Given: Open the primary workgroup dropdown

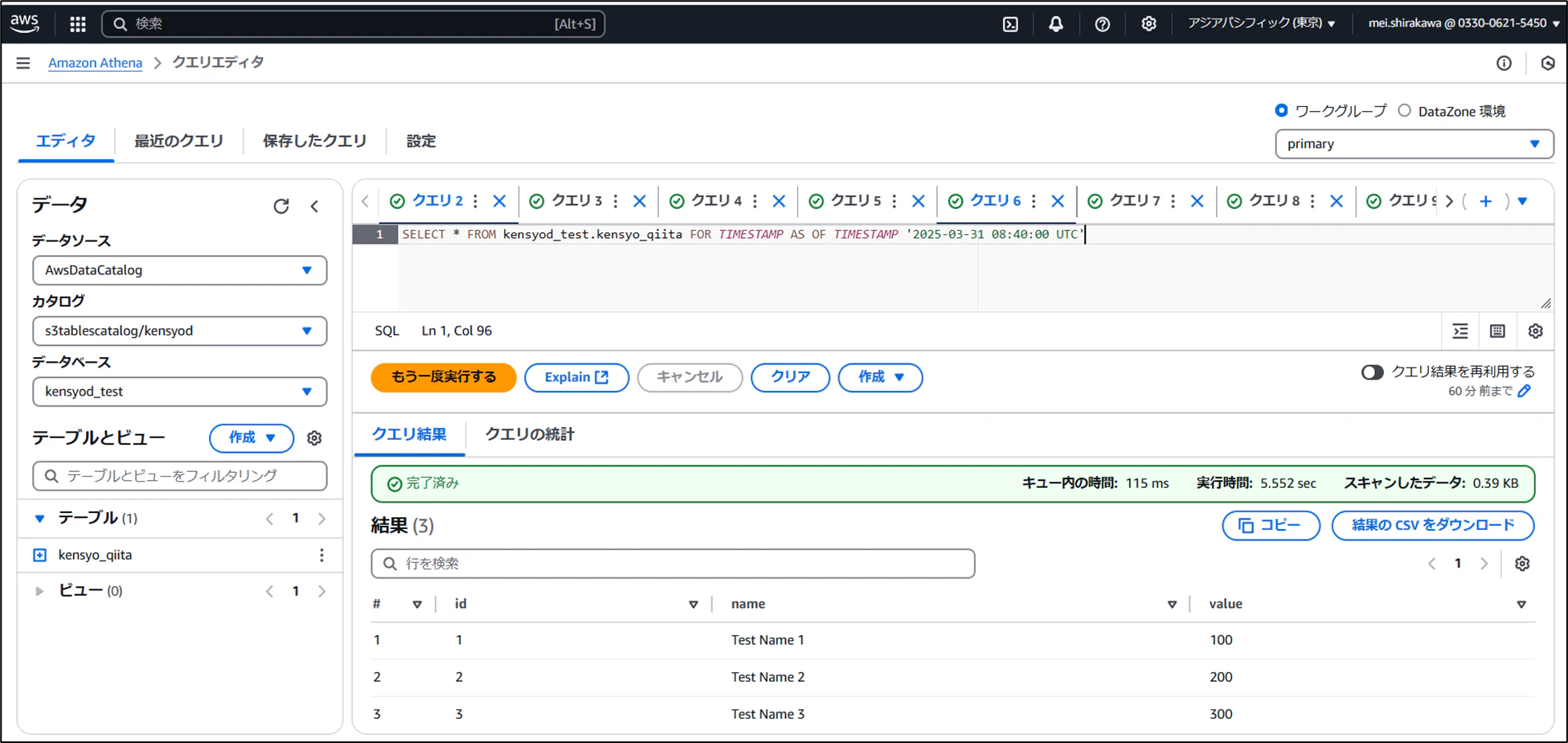Looking at the screenshot, I should coord(1414,144).
